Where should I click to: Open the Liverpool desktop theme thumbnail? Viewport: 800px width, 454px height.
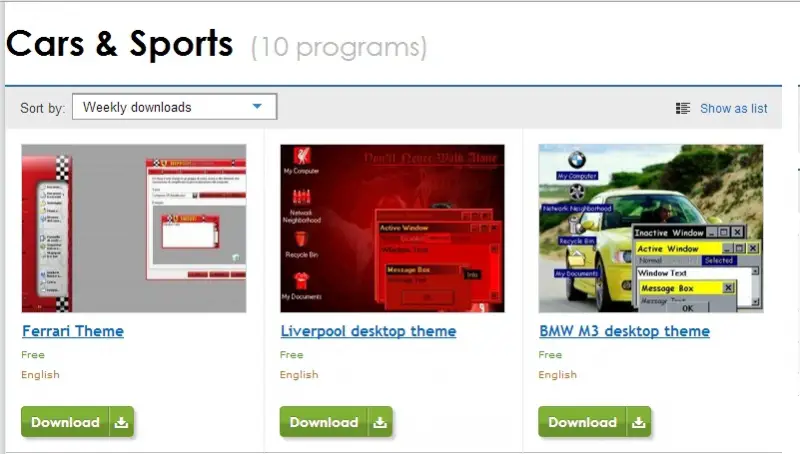pos(392,228)
